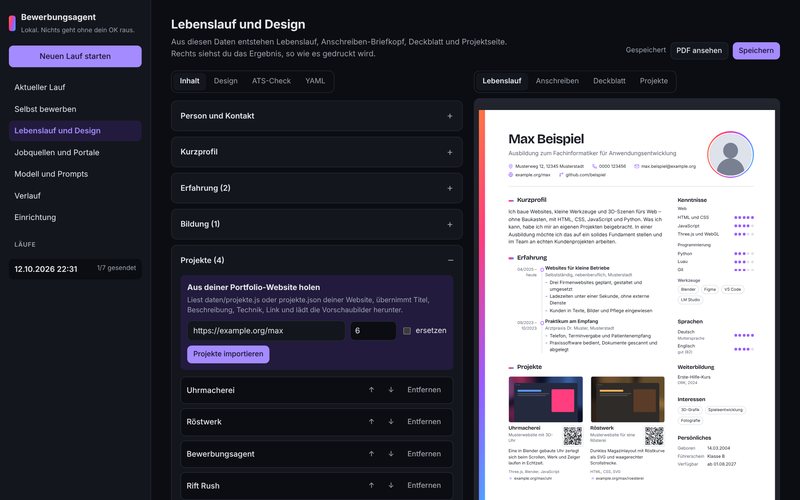Remove the Bewerbungsagent project
The width and height of the screenshot is (800, 500).
coord(424,454)
